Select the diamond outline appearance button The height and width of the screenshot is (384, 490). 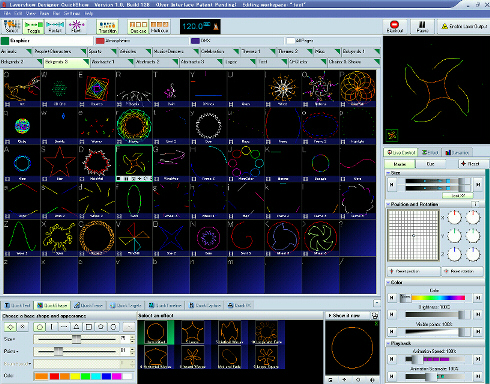10,327
